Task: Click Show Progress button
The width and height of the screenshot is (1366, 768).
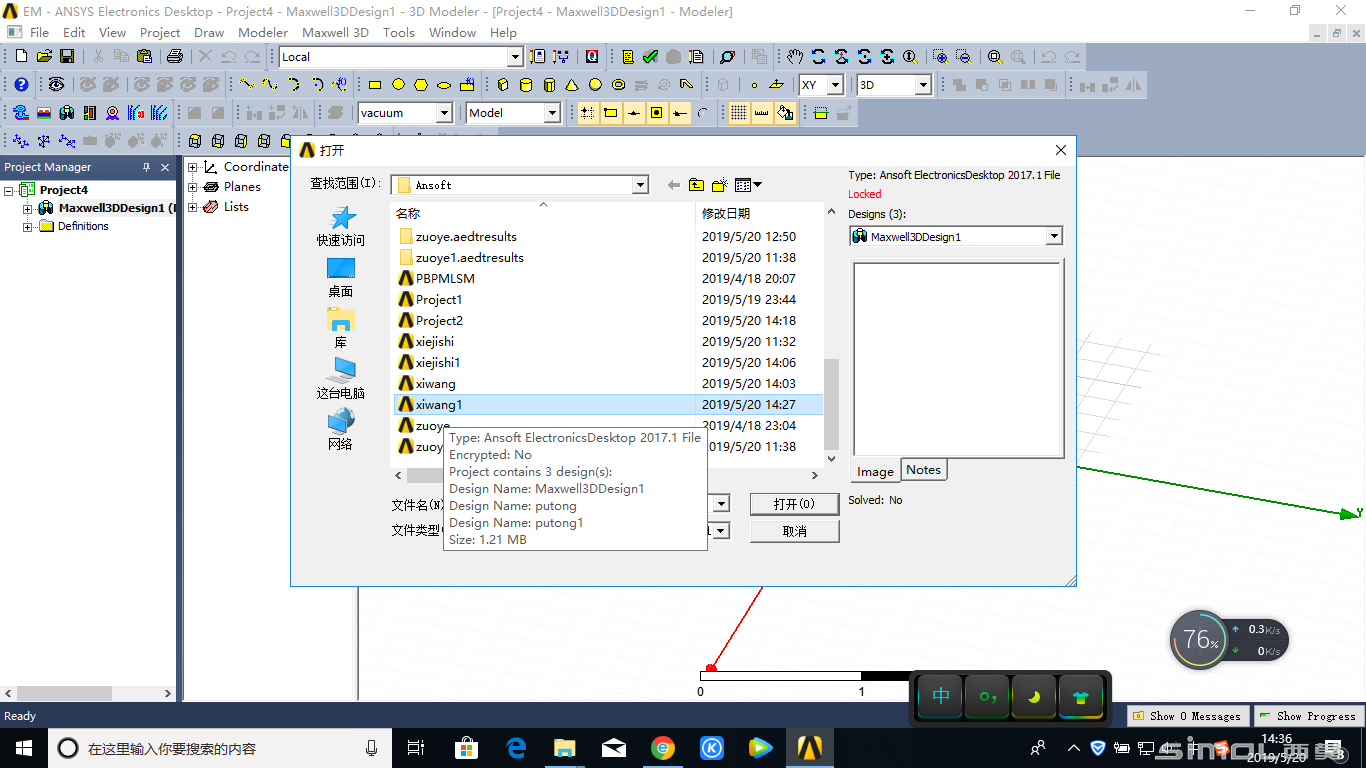Action: coord(1307,716)
